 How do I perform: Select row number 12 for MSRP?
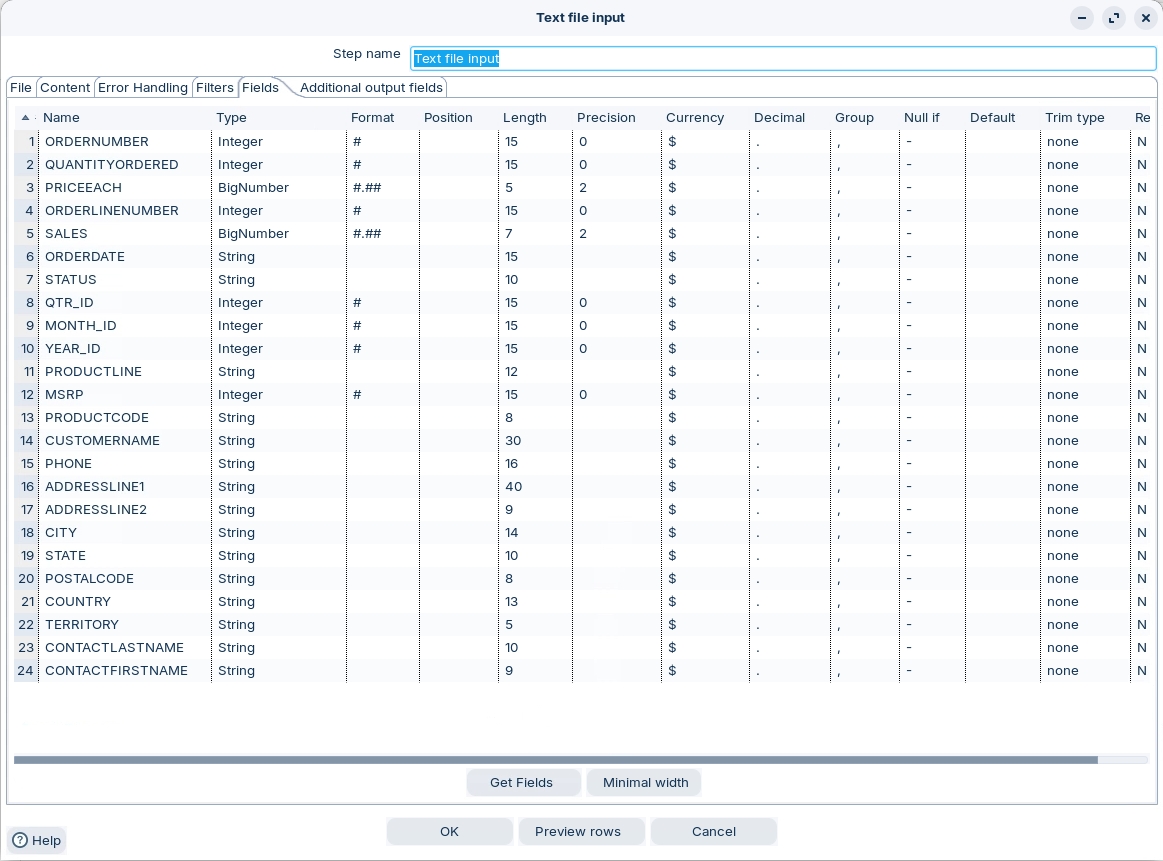click(27, 395)
